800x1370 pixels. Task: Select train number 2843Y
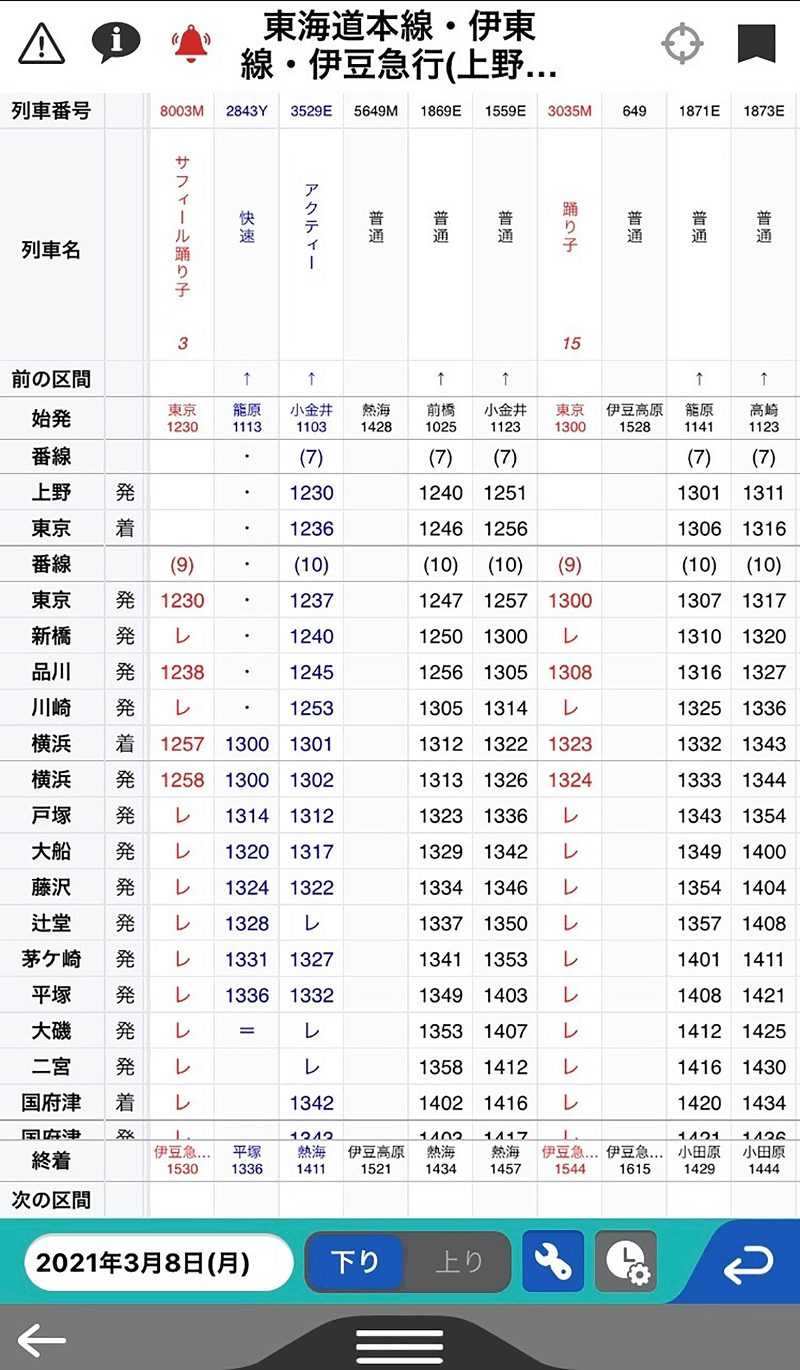click(247, 111)
